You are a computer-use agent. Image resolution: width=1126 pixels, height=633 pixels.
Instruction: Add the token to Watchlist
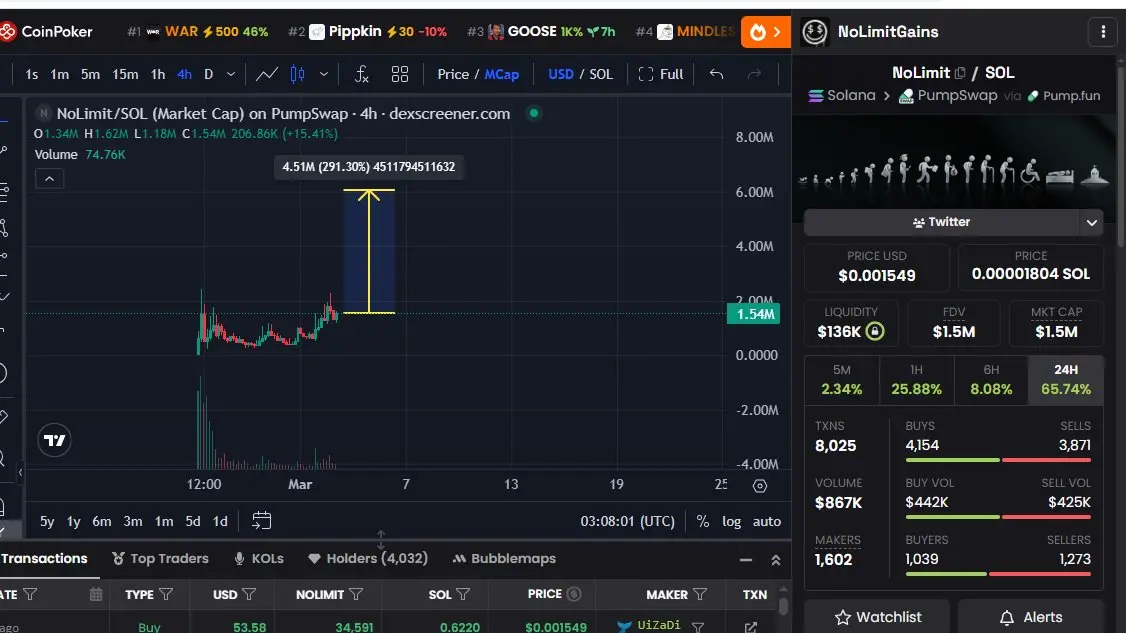pos(878,616)
